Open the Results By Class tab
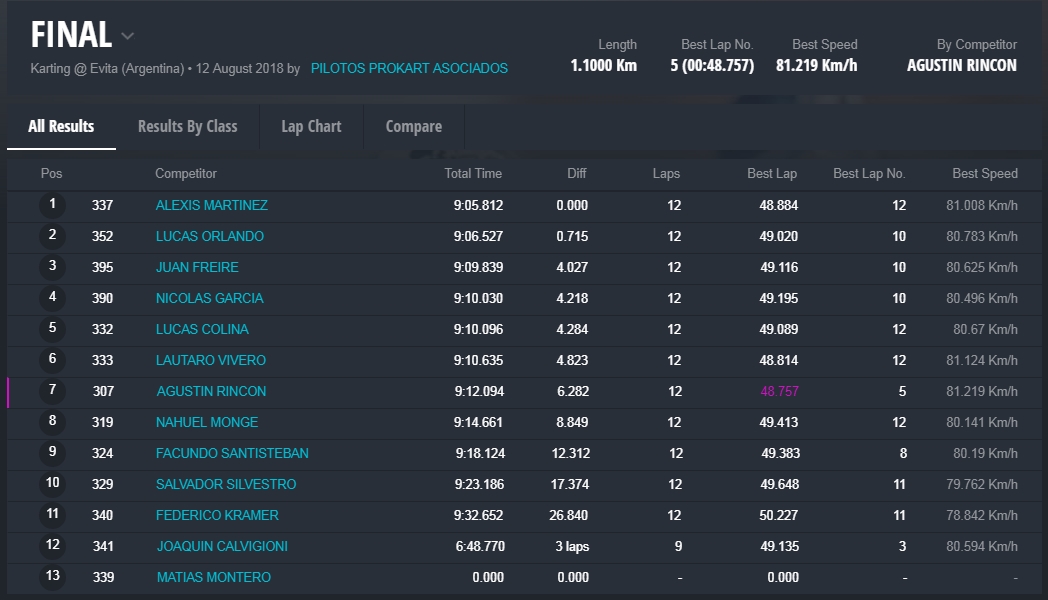The image size is (1048, 600). point(187,127)
